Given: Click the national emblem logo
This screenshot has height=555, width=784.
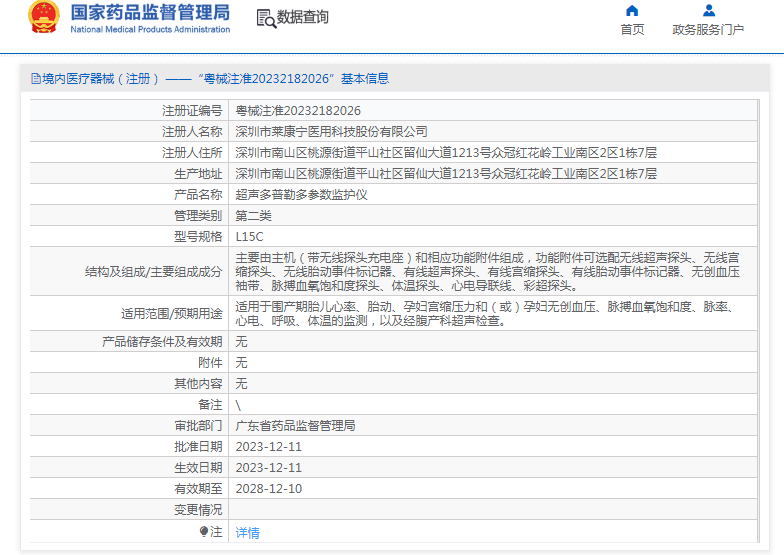Looking at the screenshot, I should coord(44,17).
